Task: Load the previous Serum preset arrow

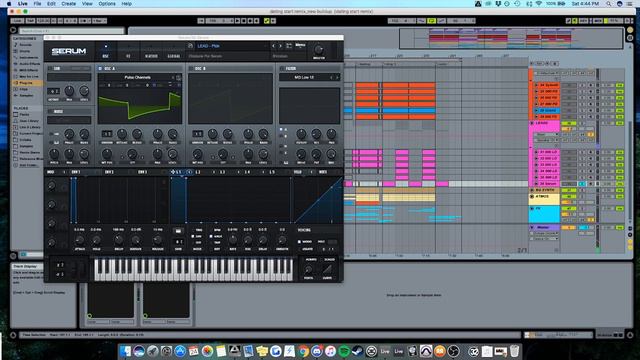Action: (273, 46)
